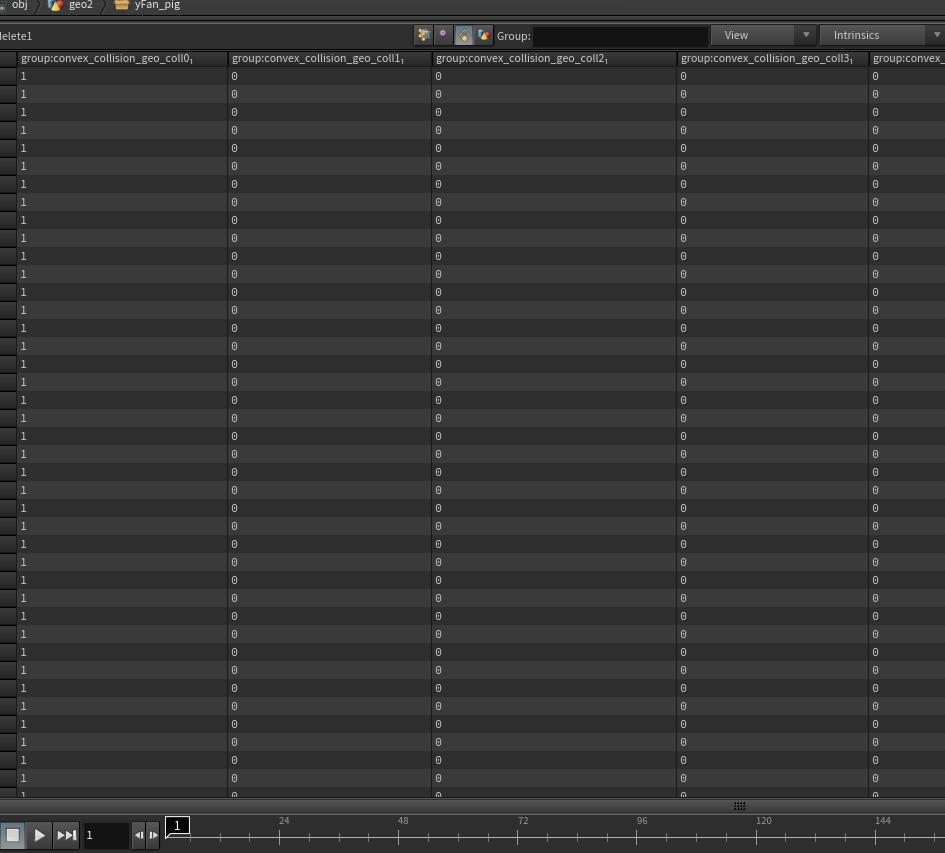Screen dimensions: 945x853
Task: Step back one frame
Action: point(139,835)
